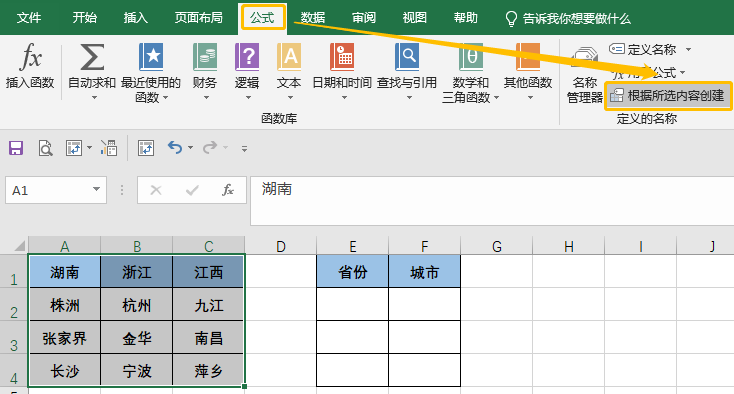
Task: Select cell containing 宁波
Action: 137,370
